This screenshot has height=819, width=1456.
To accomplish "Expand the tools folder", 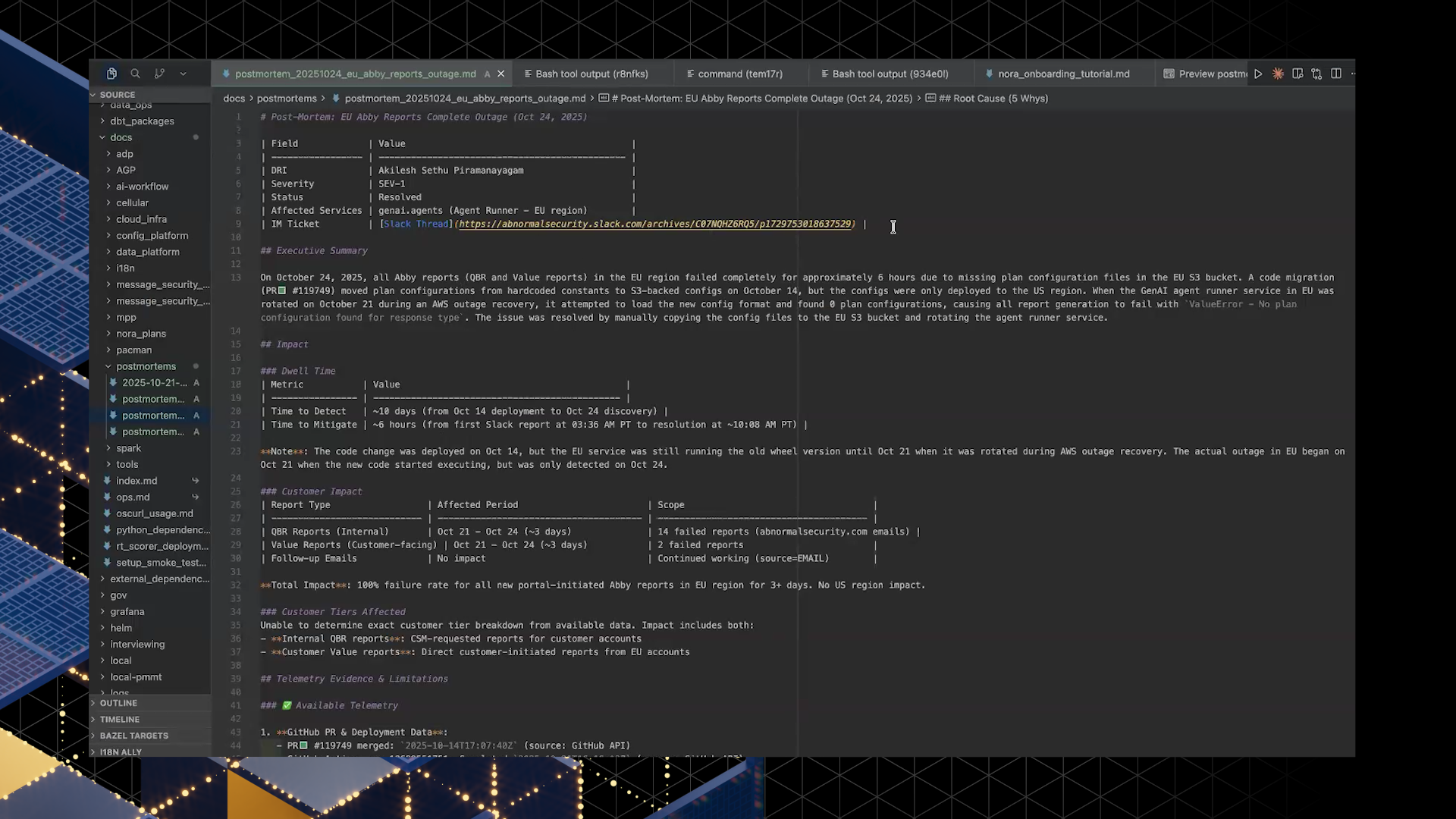I will pos(127,465).
